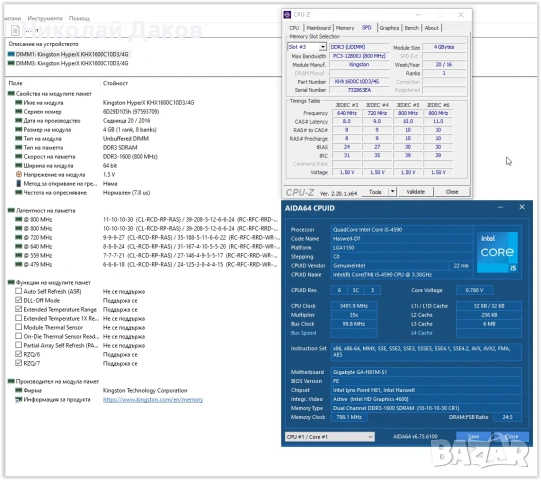The image size is (541, 480).
Task: Click the module voltage icon
Action: [19, 175]
